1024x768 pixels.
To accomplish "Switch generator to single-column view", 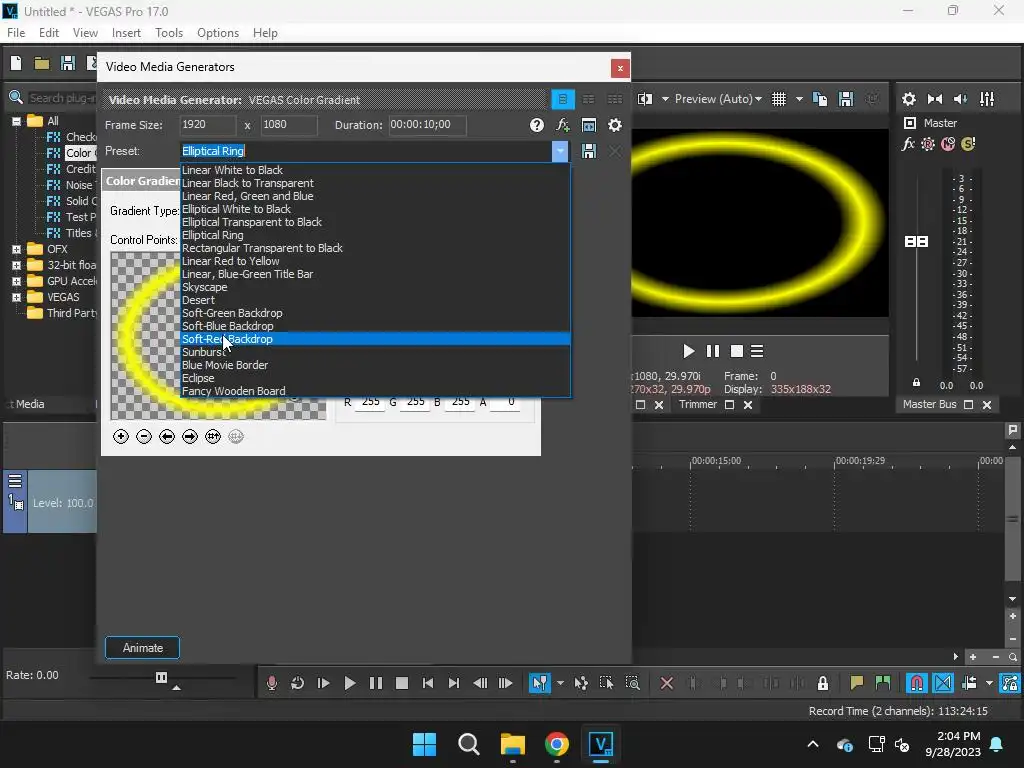I will 563,99.
